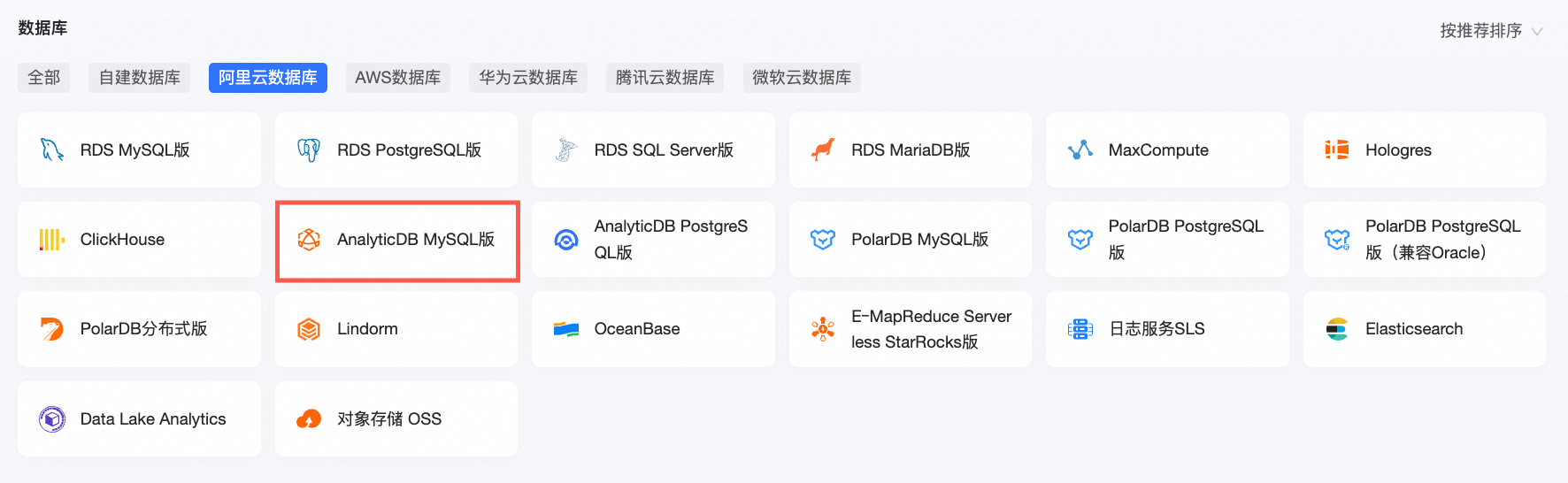The width and height of the screenshot is (1568, 483).
Task: Expand the sort order chevron arrow
Action: click(1537, 32)
